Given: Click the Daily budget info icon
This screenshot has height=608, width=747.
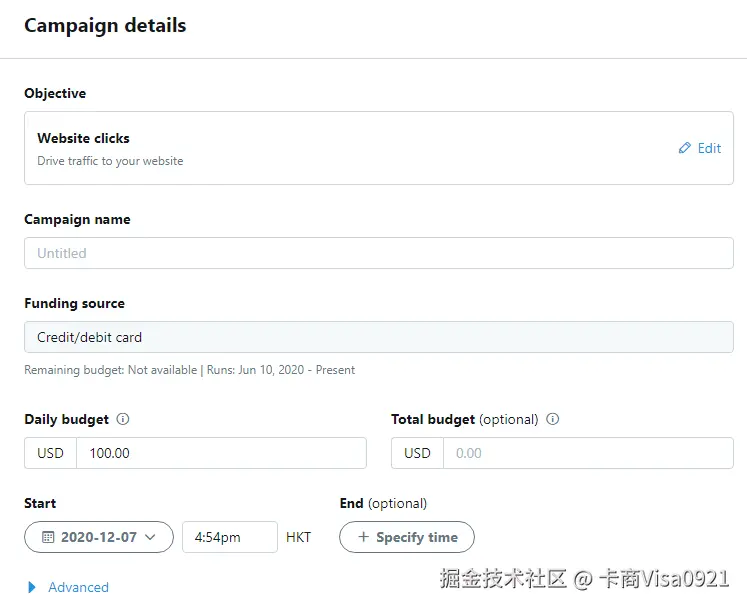Looking at the screenshot, I should pos(123,420).
